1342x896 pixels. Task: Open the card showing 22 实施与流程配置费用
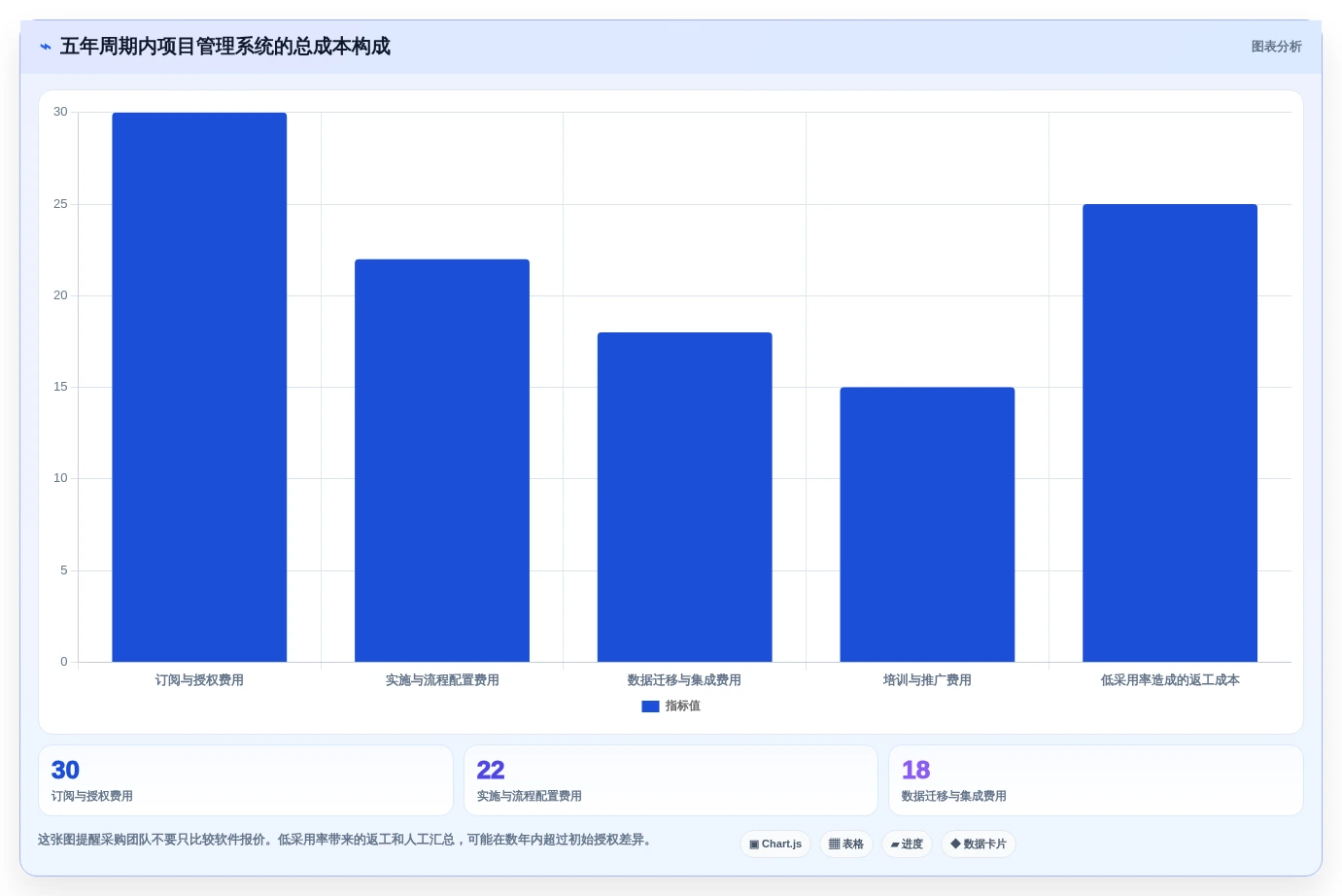pos(671,780)
